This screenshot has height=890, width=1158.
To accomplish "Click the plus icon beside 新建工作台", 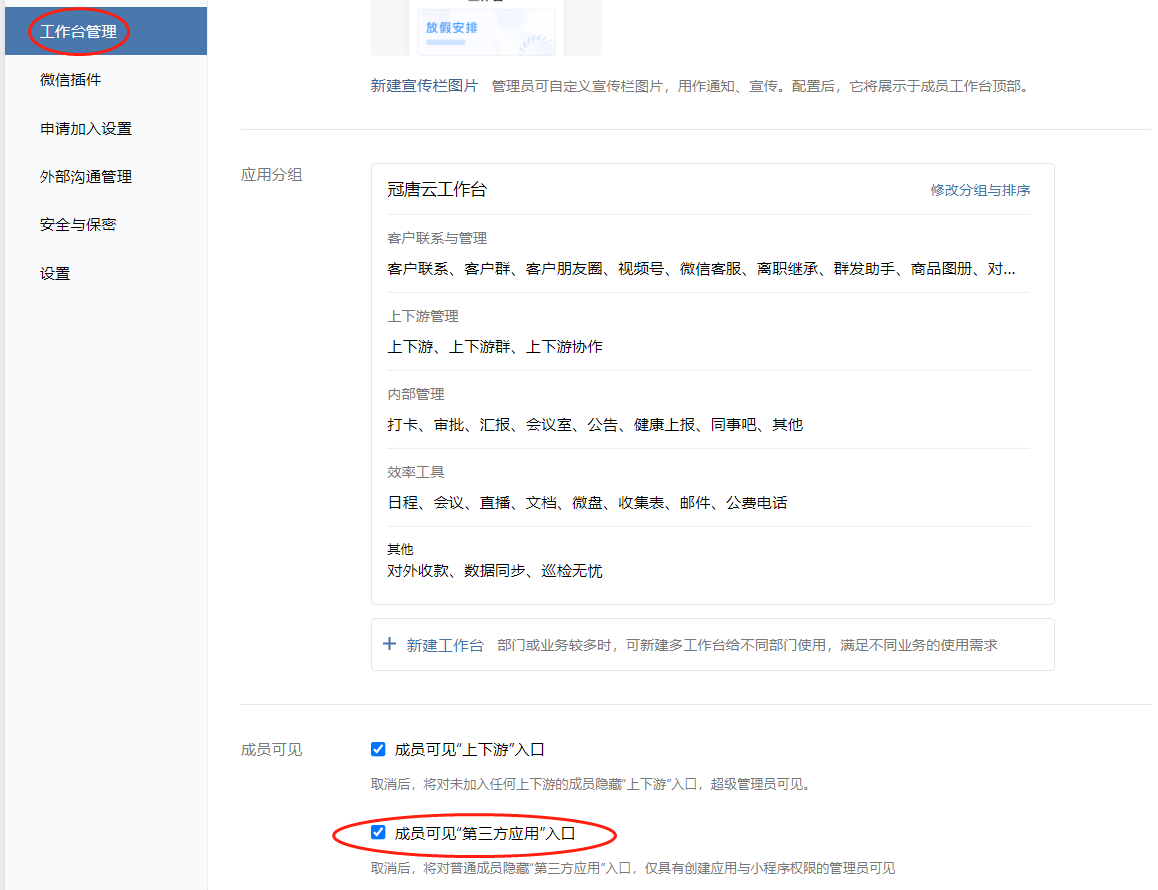I will tap(389, 644).
